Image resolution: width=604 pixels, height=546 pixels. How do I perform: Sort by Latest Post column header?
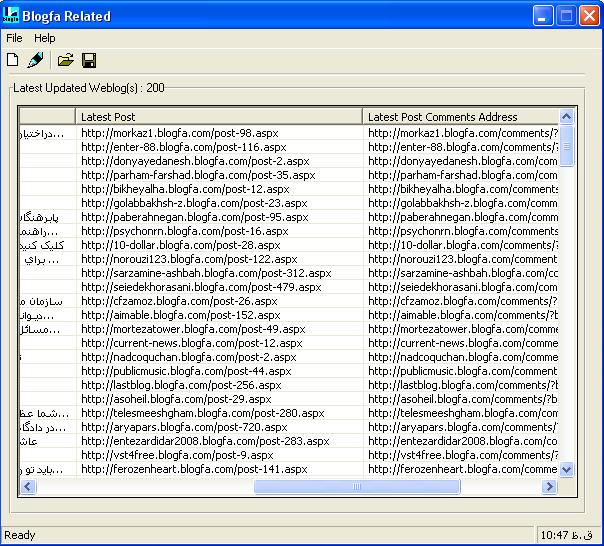pos(219,117)
